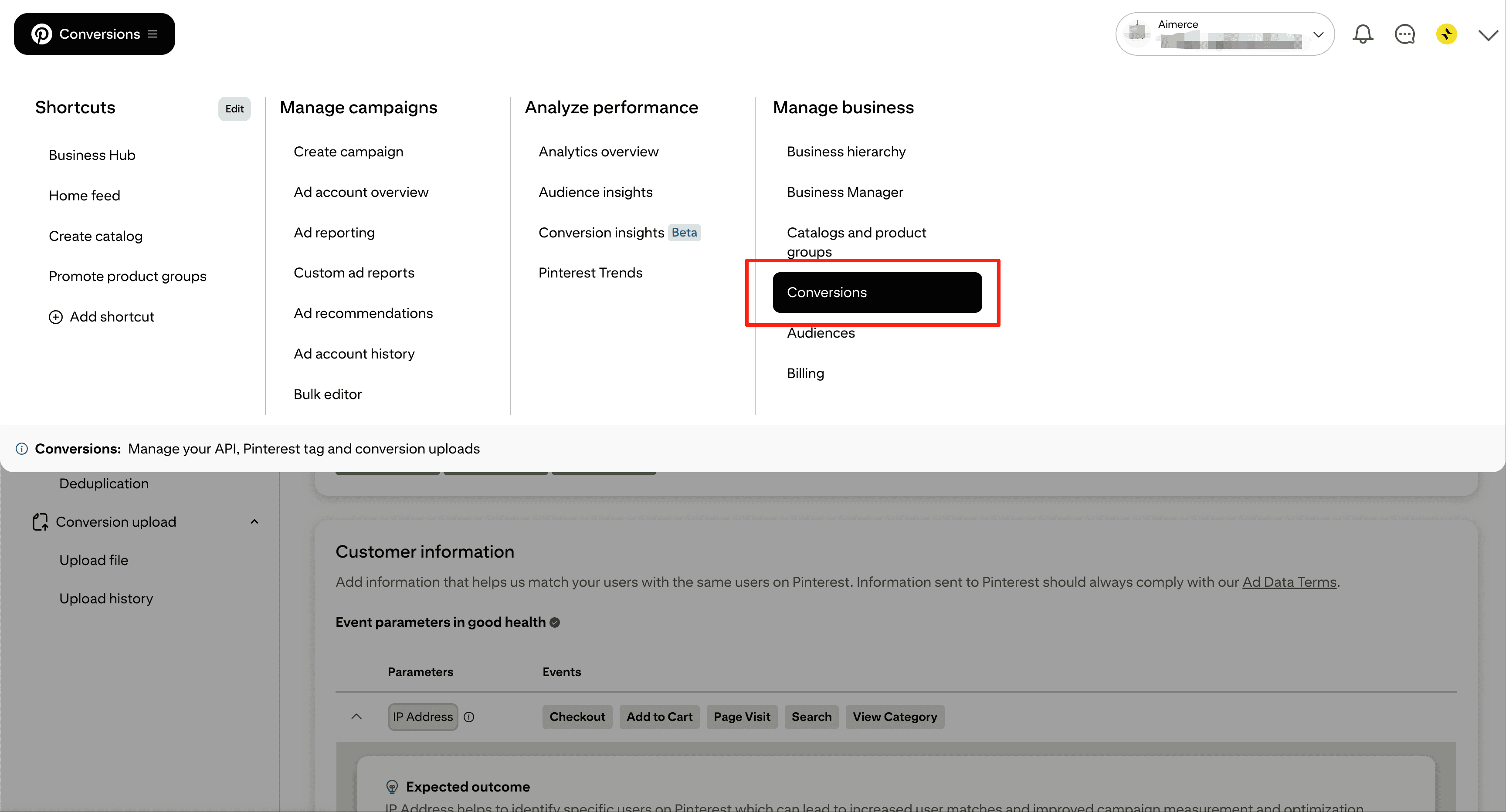The width and height of the screenshot is (1506, 812).
Task: Click the Pinterest logo icon
Action: tap(41, 34)
